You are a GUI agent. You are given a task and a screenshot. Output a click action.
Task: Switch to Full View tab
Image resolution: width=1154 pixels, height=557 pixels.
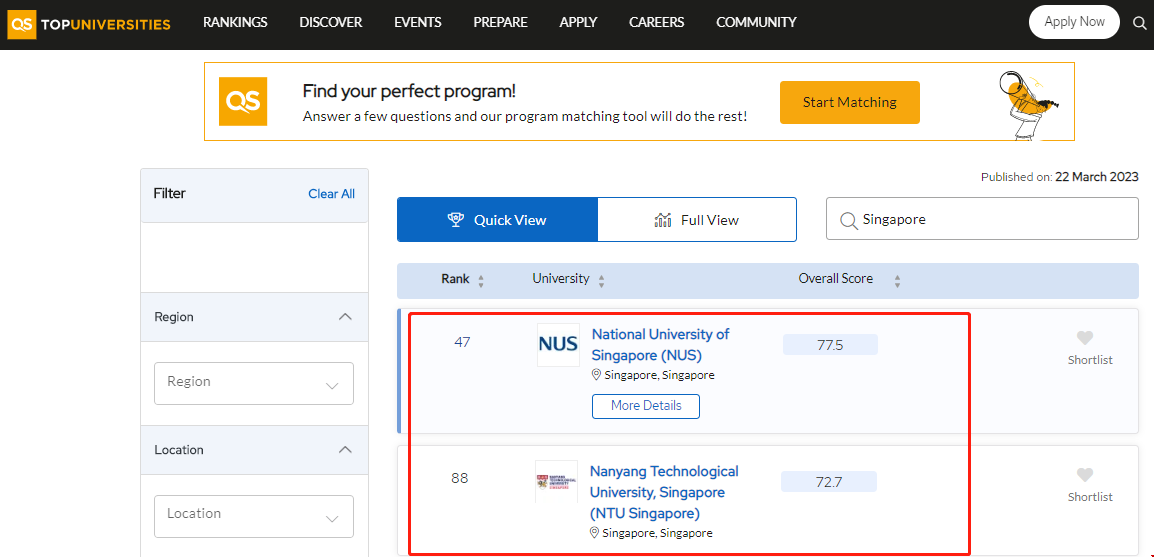[x=697, y=220]
